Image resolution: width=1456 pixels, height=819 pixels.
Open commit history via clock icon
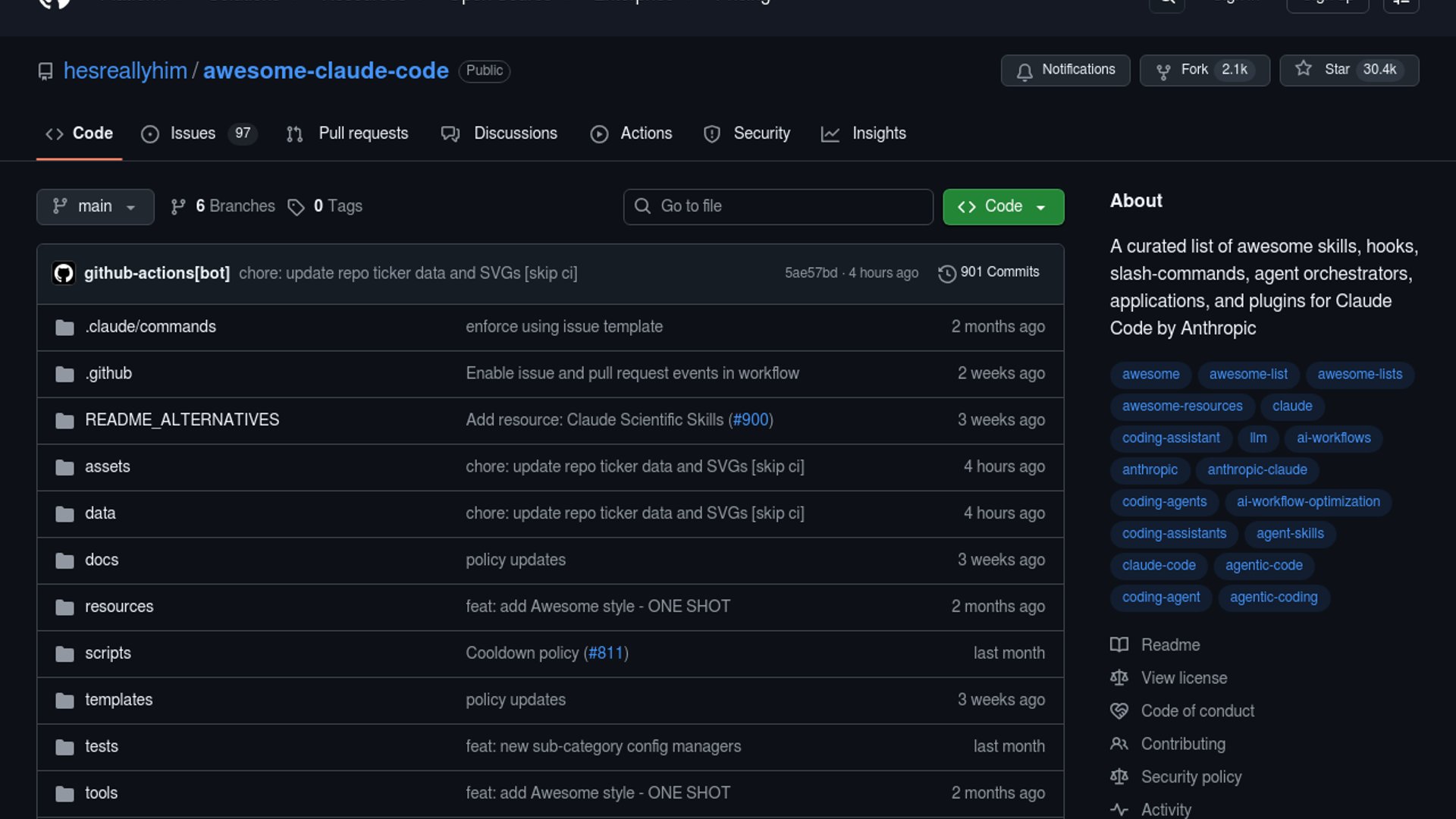946,273
